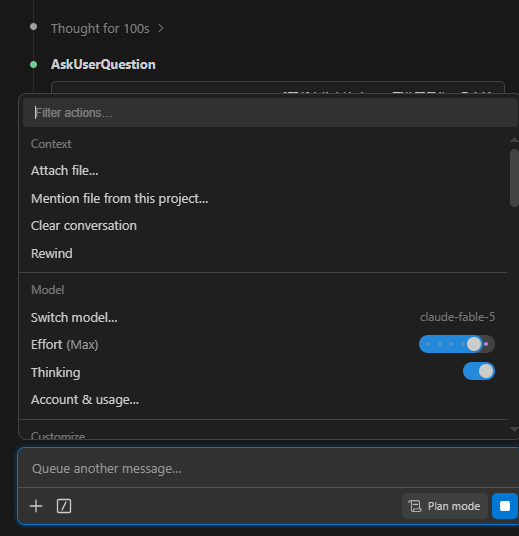Click the plus icon to add attachment
Screen dimensions: 519x536
click(36, 506)
